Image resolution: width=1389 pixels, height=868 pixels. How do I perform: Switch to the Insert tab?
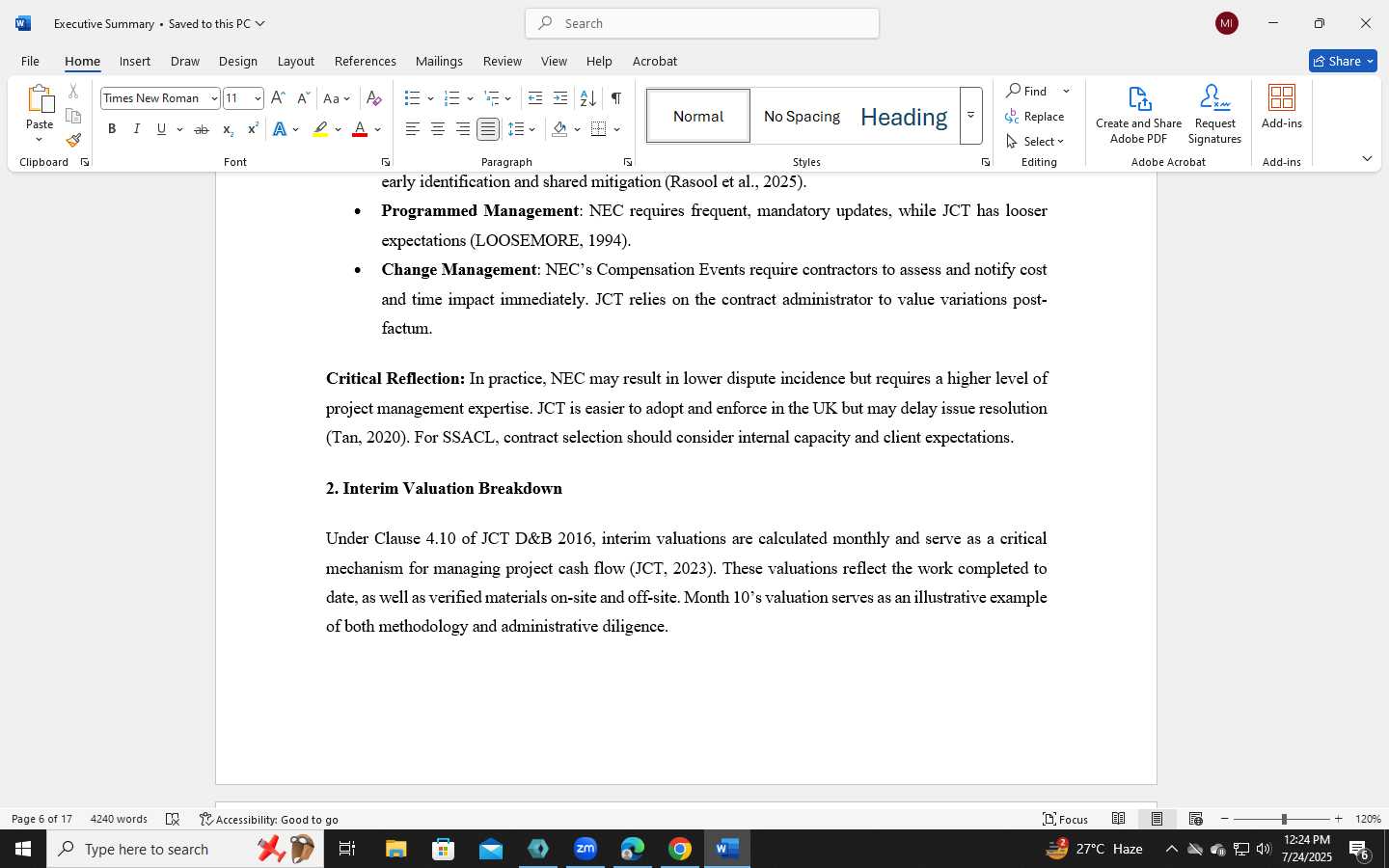135,61
